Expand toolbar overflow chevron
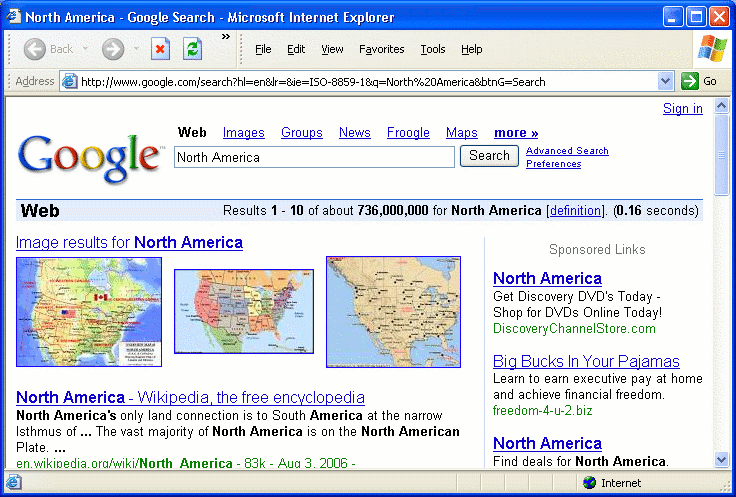 [x=226, y=37]
